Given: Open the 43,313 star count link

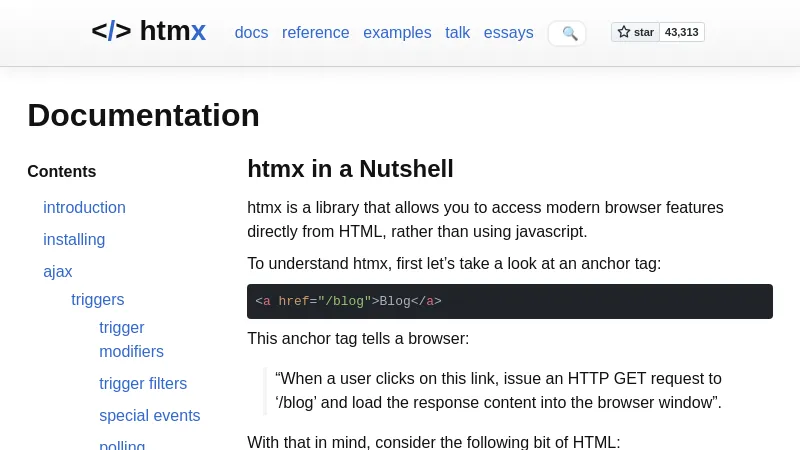Looking at the screenshot, I should click(682, 32).
